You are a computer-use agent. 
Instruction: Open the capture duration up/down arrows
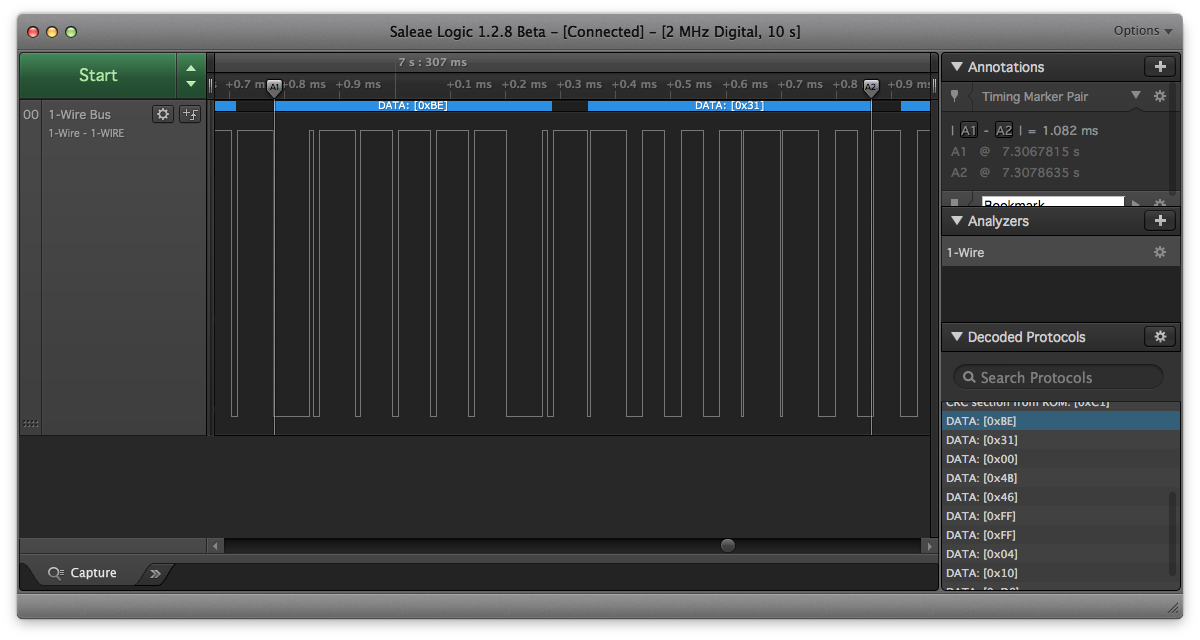click(x=191, y=75)
